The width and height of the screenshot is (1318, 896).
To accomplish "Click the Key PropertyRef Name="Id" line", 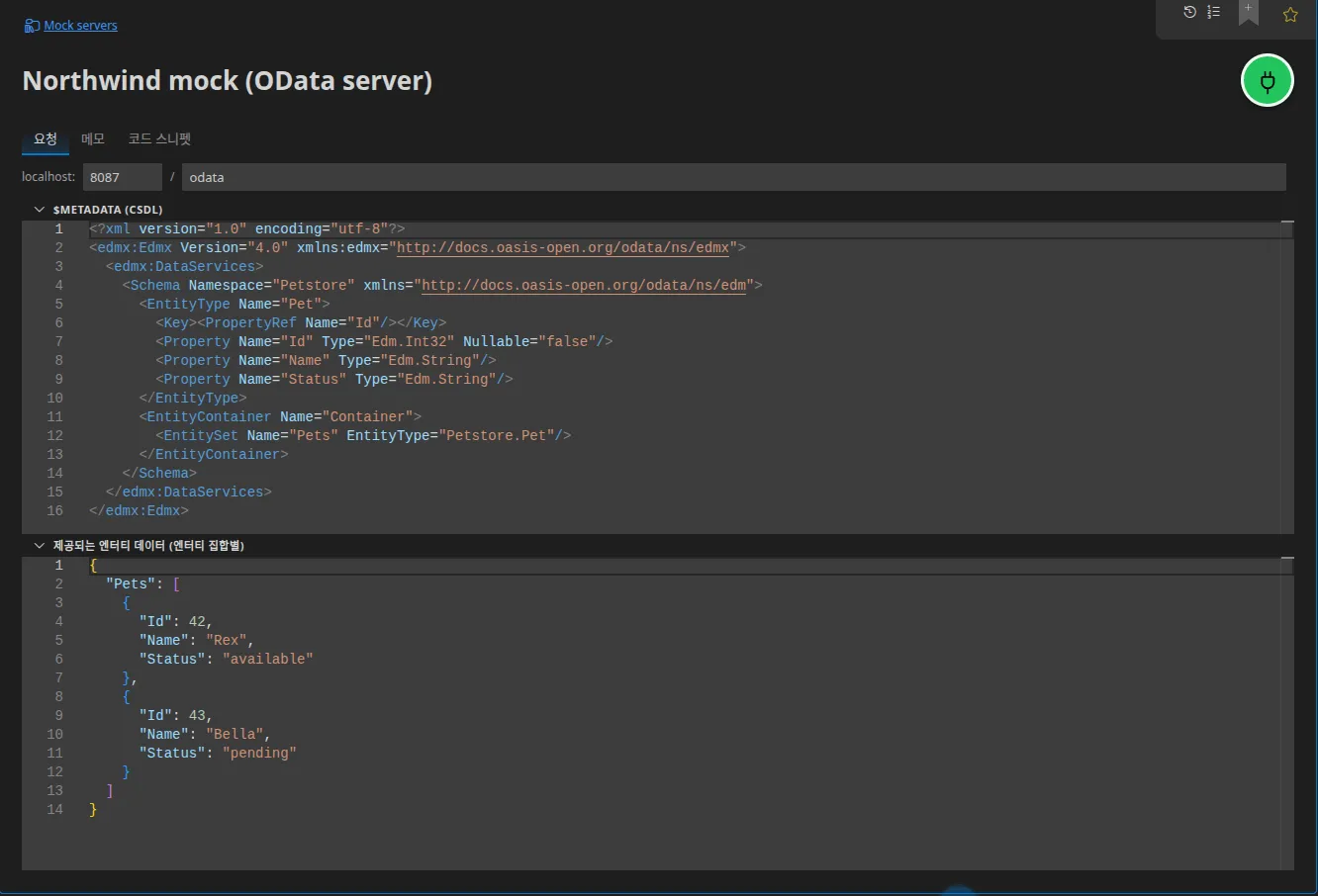I will click(x=301, y=322).
